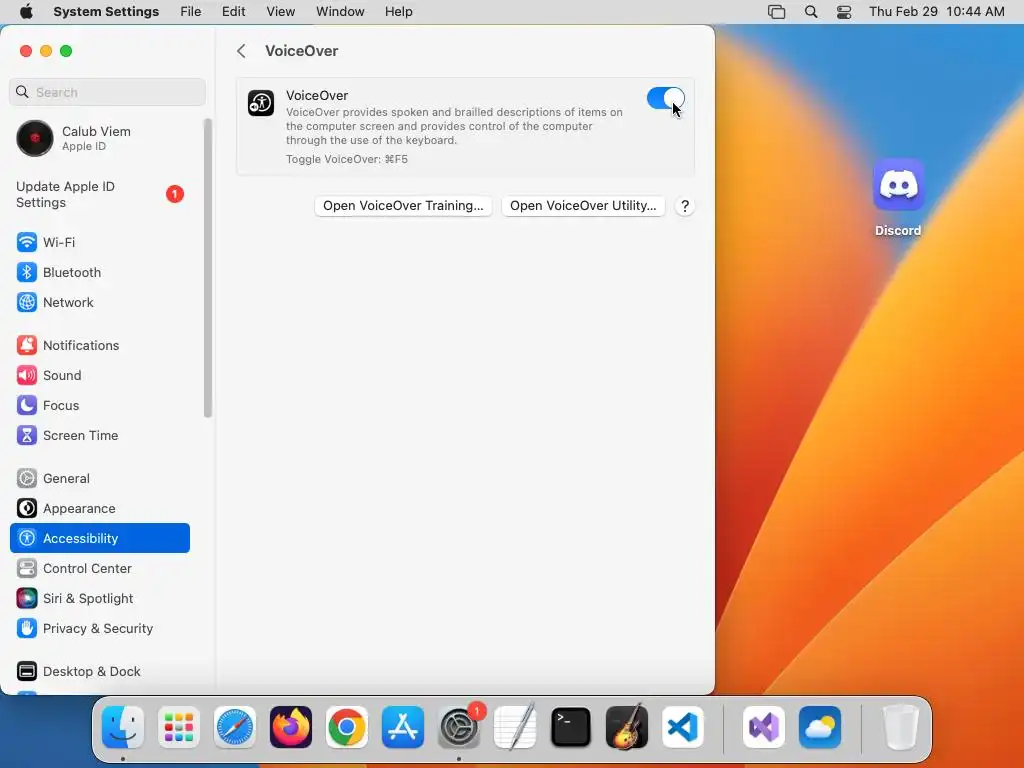Open VoiceOver Utility

tap(583, 206)
